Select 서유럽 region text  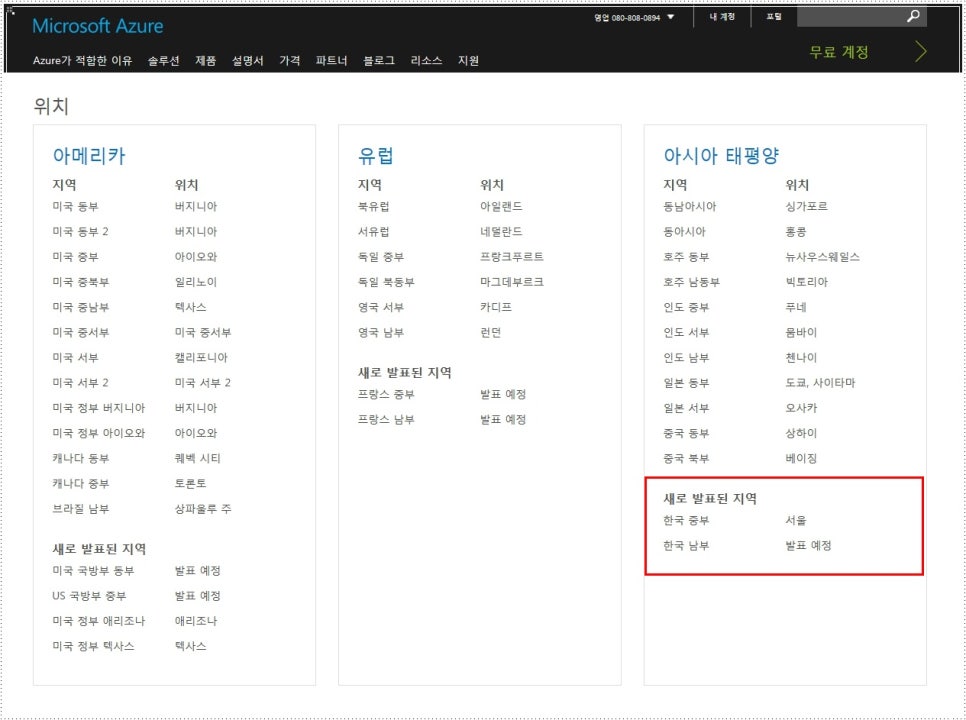pos(373,232)
